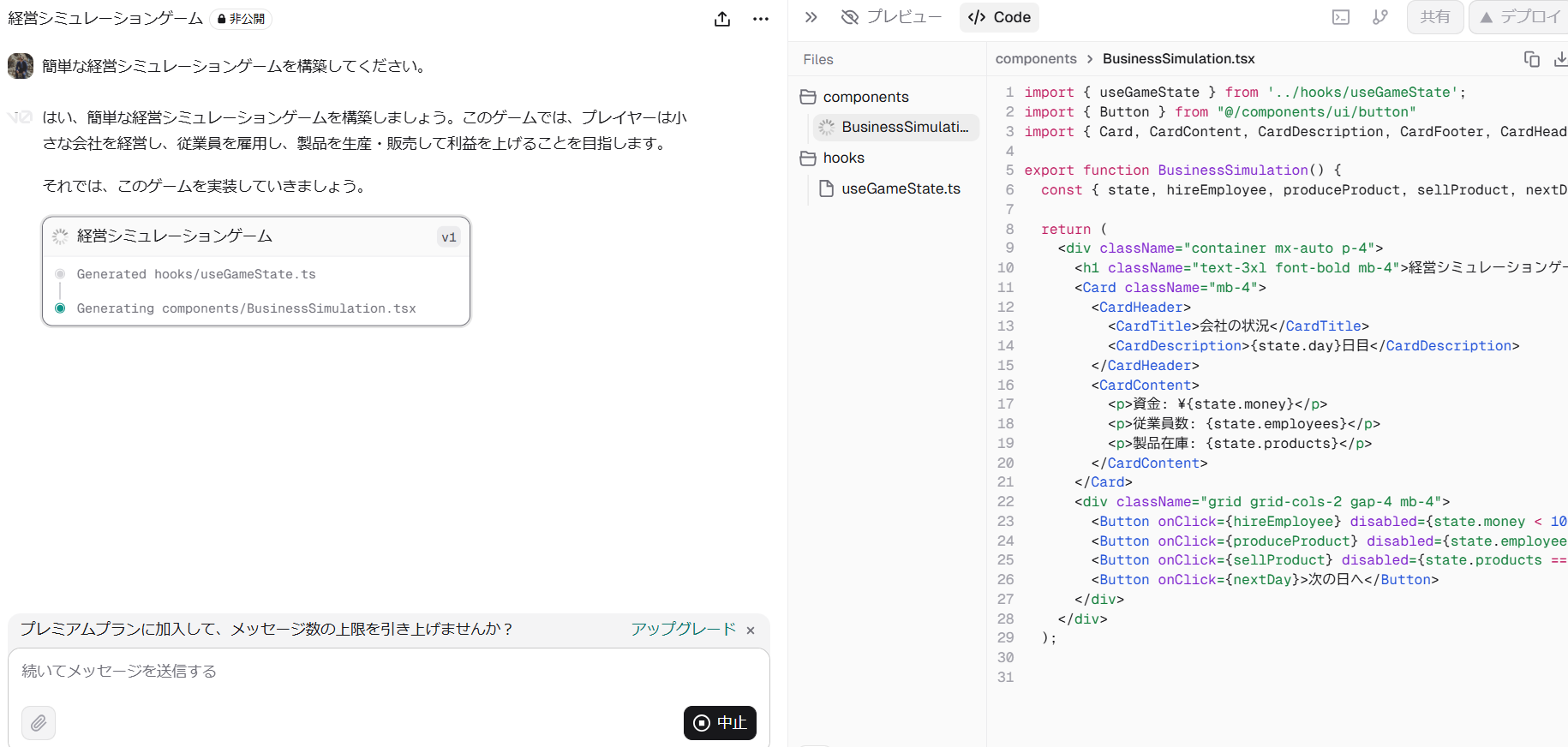Copy code using the copy icon
Image resolution: width=1568 pixels, height=747 pixels.
coord(1531,59)
